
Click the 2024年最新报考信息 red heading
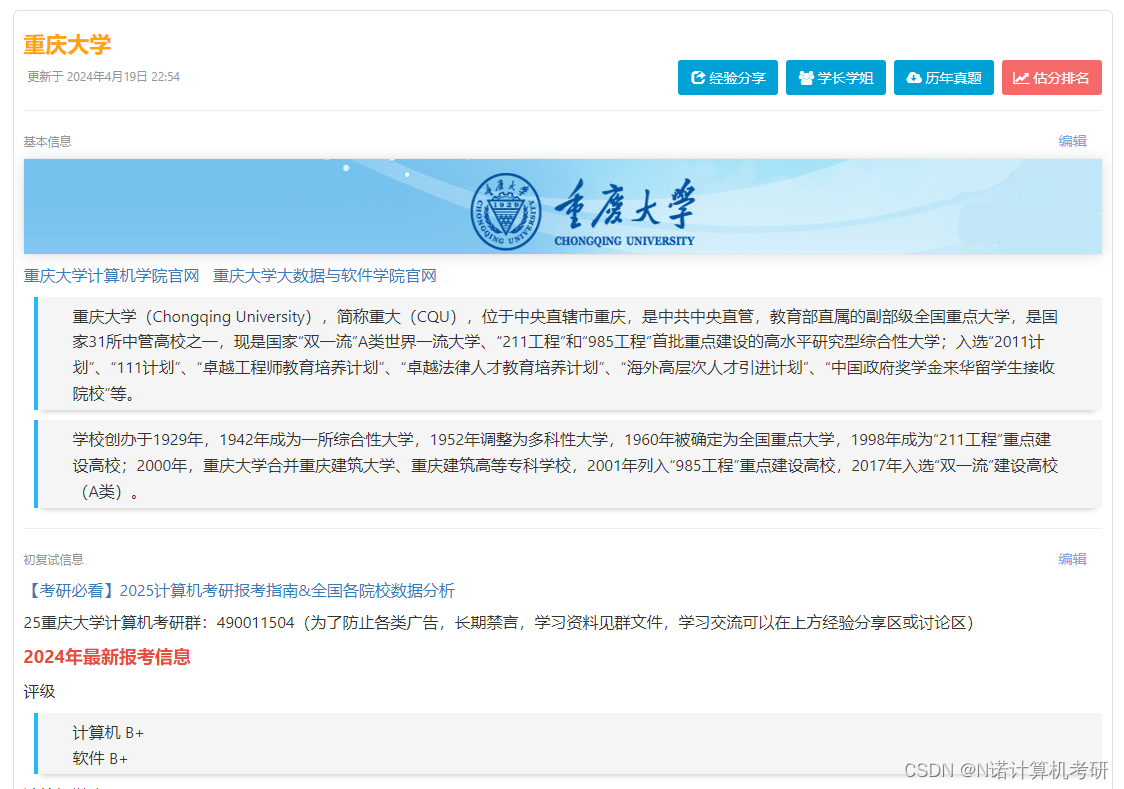[107, 657]
